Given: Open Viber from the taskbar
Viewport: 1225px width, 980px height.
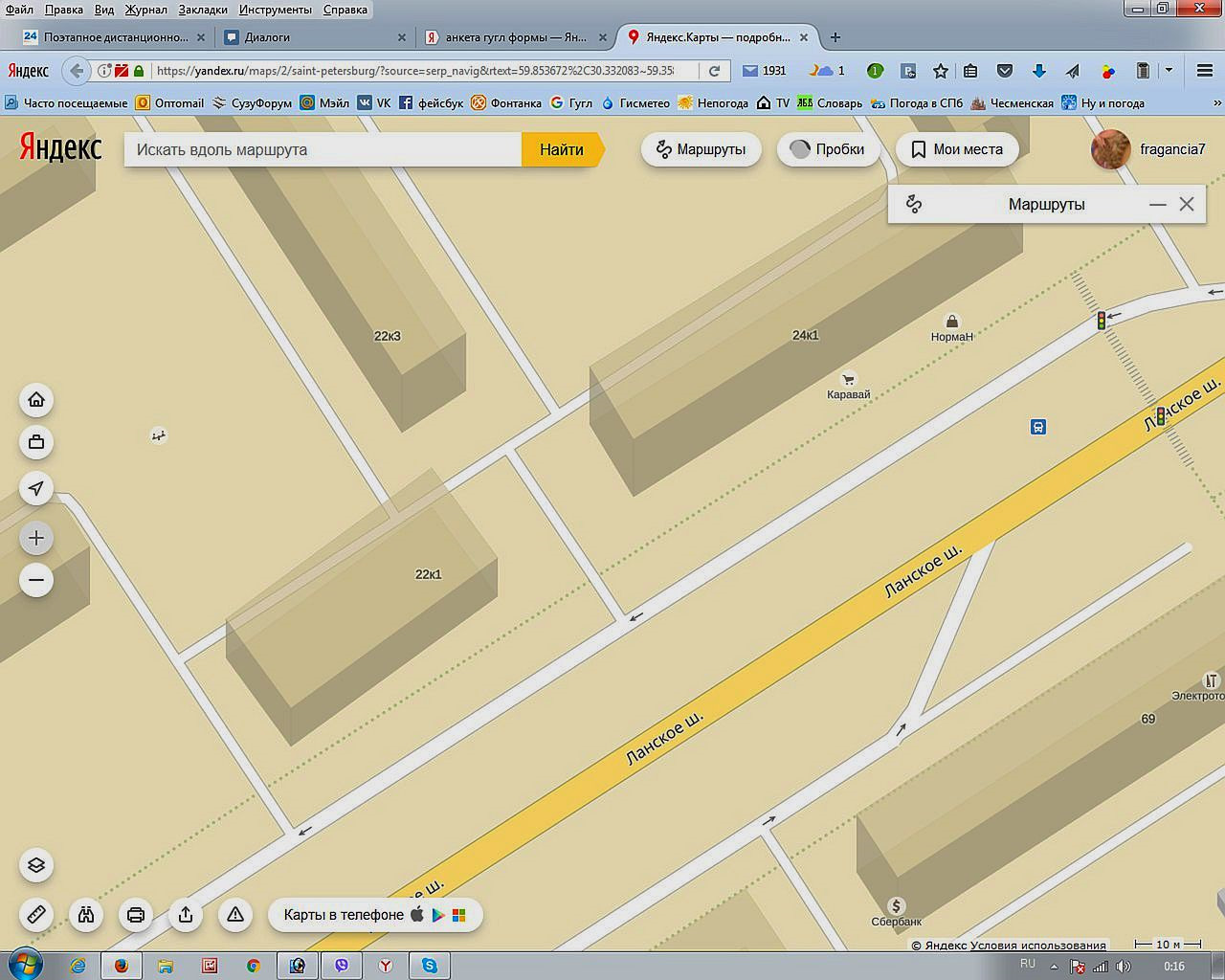Looking at the screenshot, I should [x=342, y=966].
